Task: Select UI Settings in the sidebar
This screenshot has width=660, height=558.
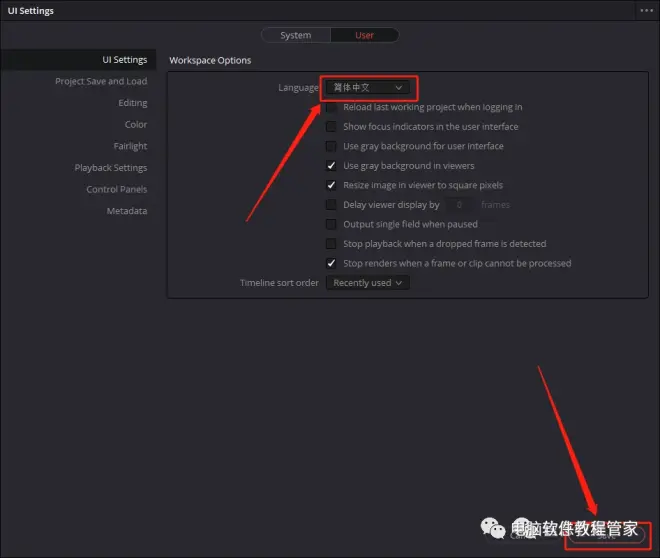Action: pos(78,60)
